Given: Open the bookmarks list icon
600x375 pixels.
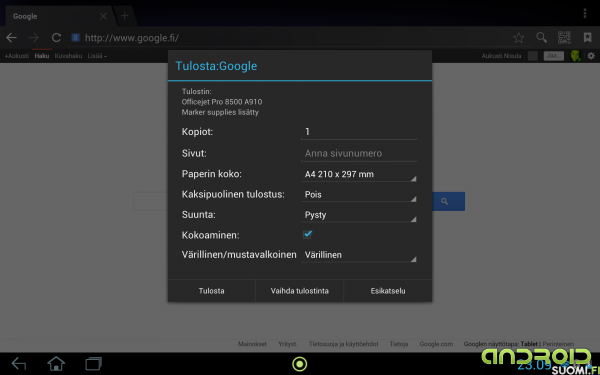Looking at the screenshot, I should pos(587,38).
